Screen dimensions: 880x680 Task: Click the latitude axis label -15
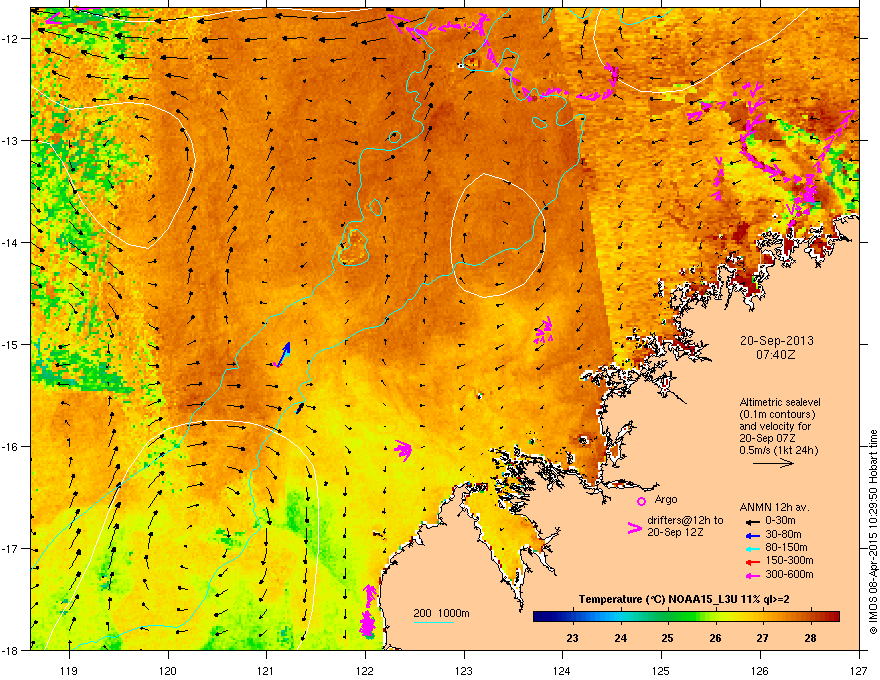(x=11, y=344)
